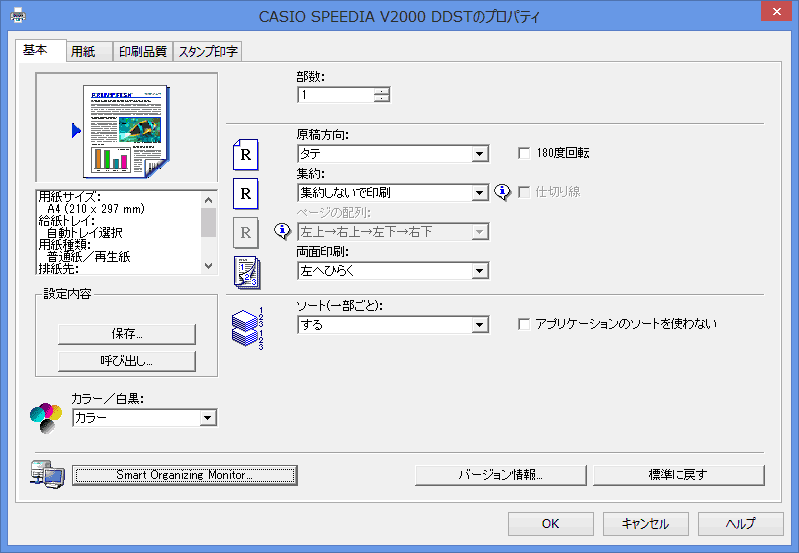Image resolution: width=799 pixels, height=553 pixels.
Task: Click the document preview thumbnail
Action: pyautogui.click(x=126, y=131)
